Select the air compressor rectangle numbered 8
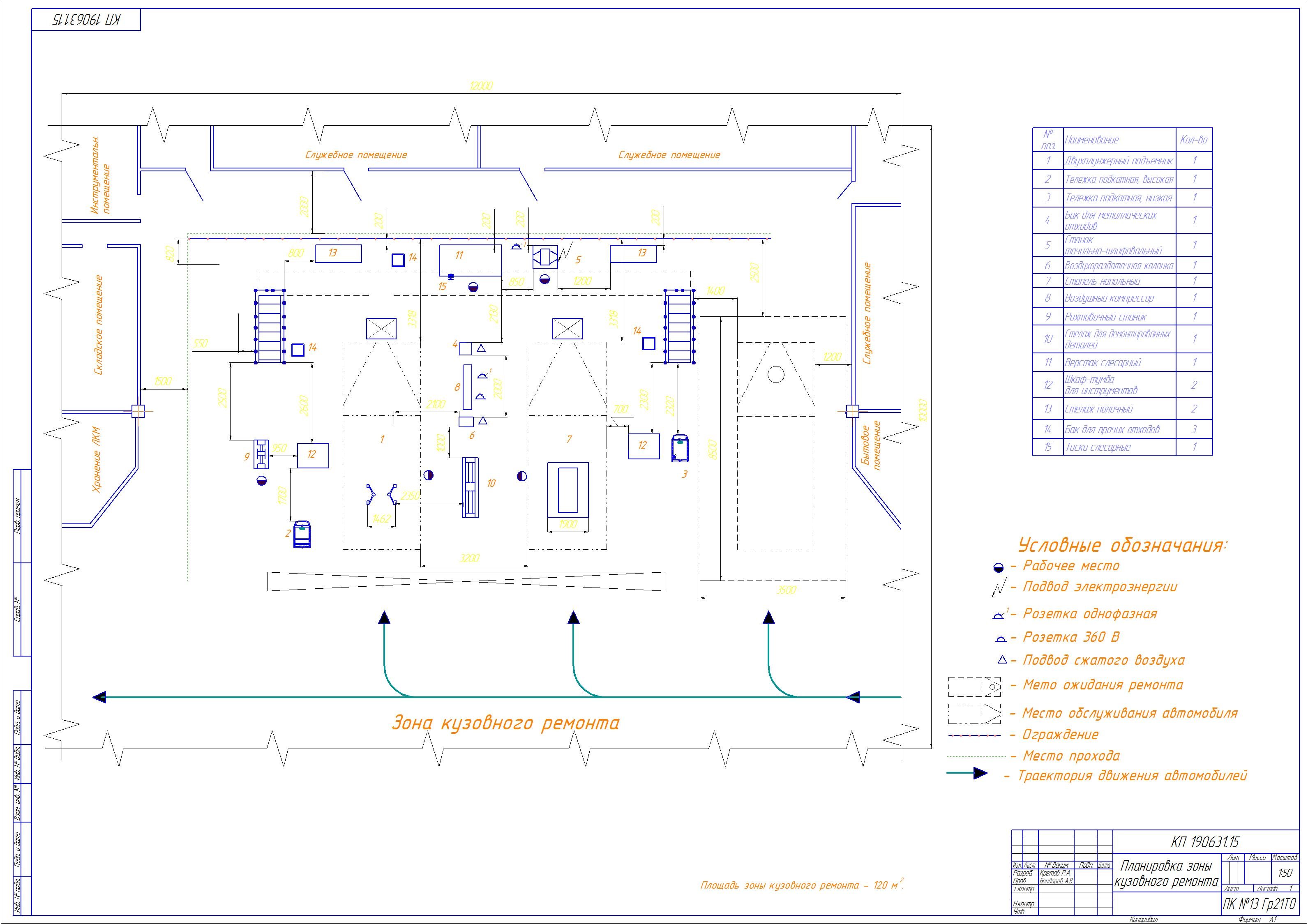 click(467, 387)
